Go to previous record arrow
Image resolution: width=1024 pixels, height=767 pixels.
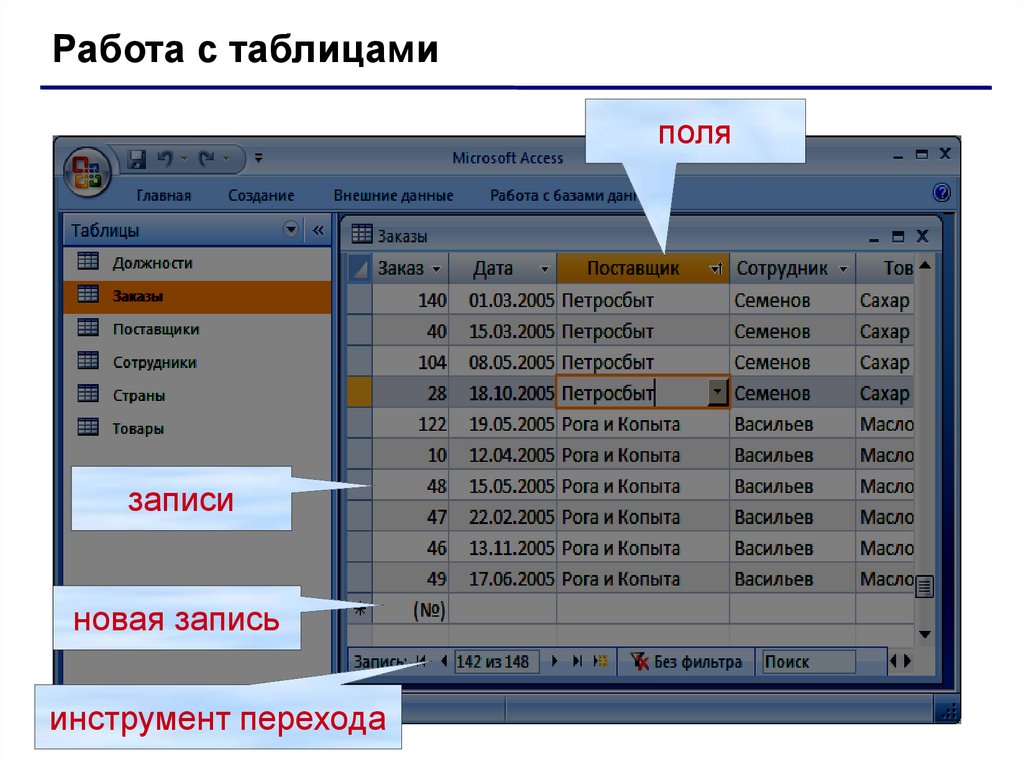pos(444,661)
